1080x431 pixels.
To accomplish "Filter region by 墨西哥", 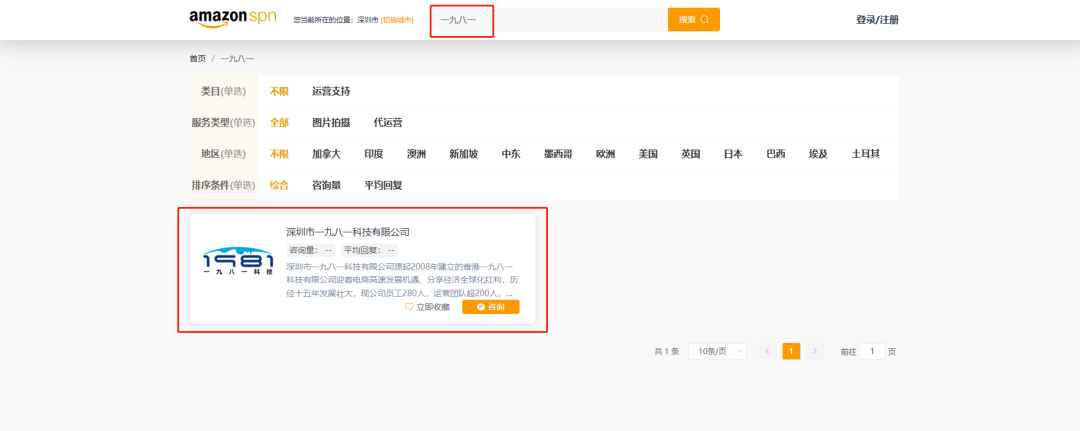I will 558,154.
